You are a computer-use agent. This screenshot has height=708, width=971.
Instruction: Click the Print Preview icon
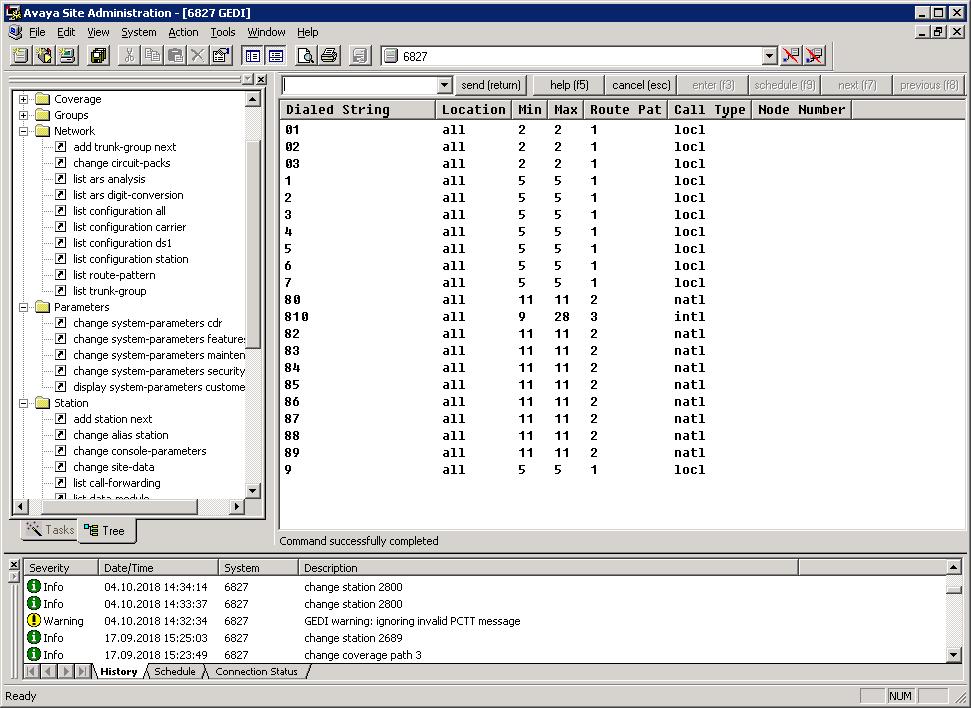[306, 56]
